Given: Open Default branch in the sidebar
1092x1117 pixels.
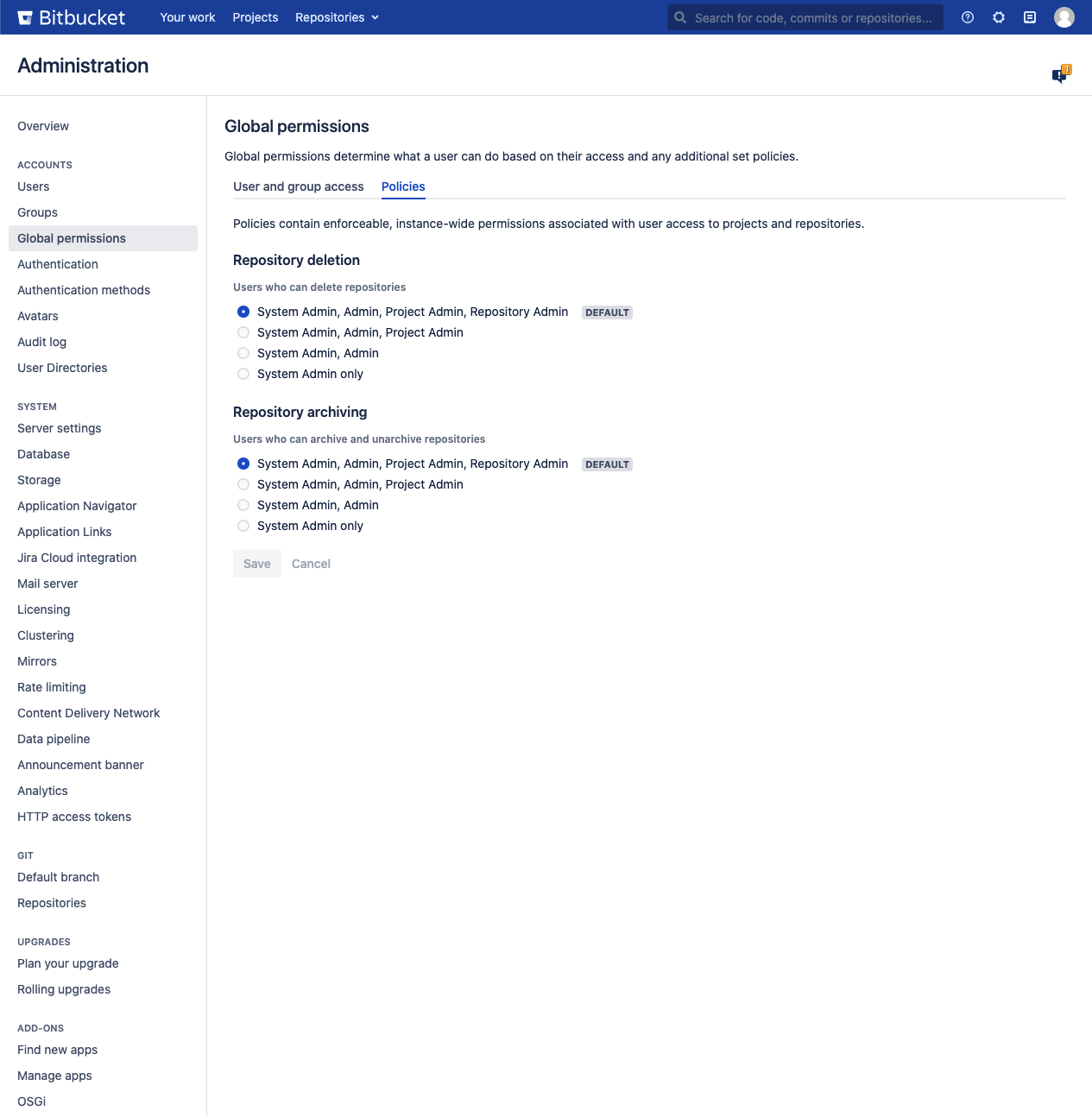Looking at the screenshot, I should tap(59, 877).
